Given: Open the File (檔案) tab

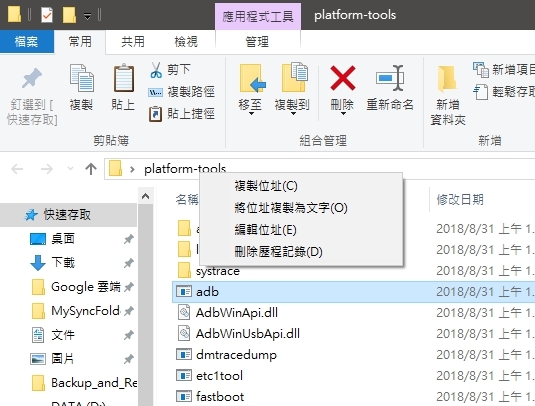Looking at the screenshot, I should click(26, 42).
